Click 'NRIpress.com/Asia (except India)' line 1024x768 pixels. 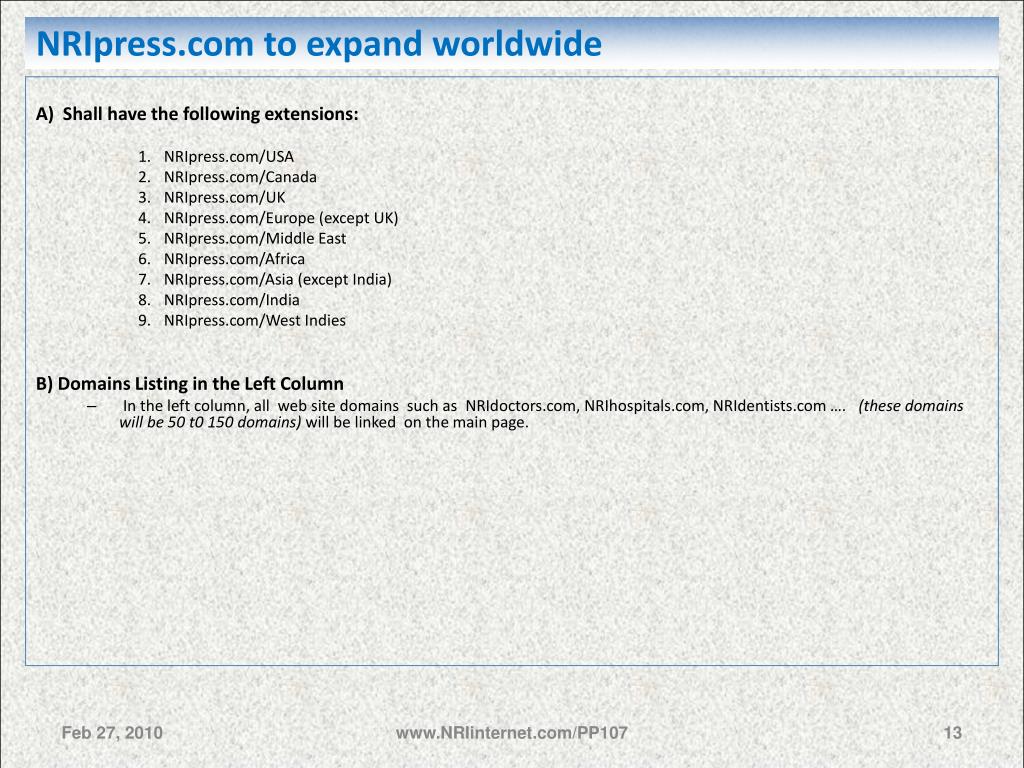click(x=278, y=280)
